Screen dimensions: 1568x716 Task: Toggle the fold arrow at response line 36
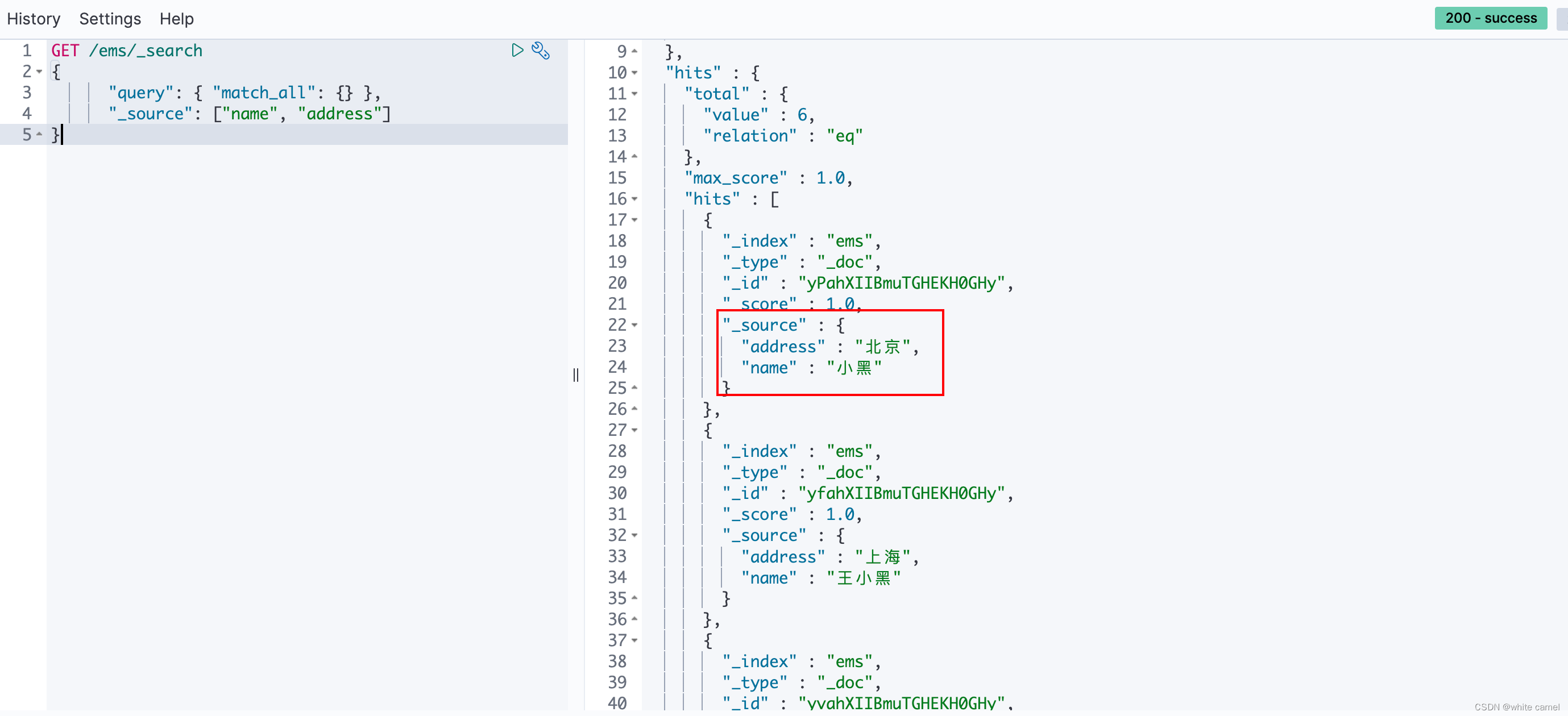point(634,619)
